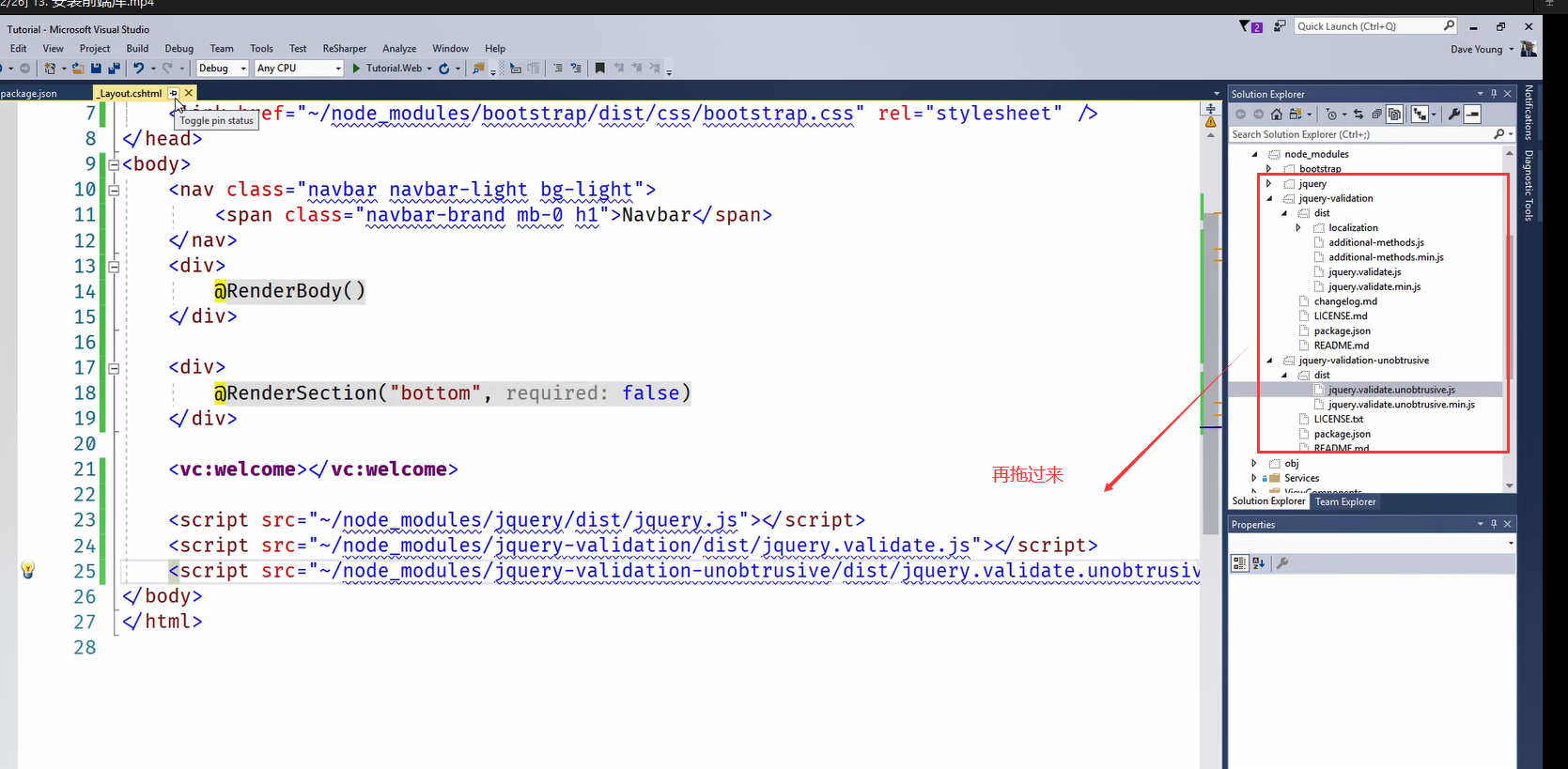The height and width of the screenshot is (769, 1568).
Task: Open the Notifications side tab
Action: point(1529,112)
